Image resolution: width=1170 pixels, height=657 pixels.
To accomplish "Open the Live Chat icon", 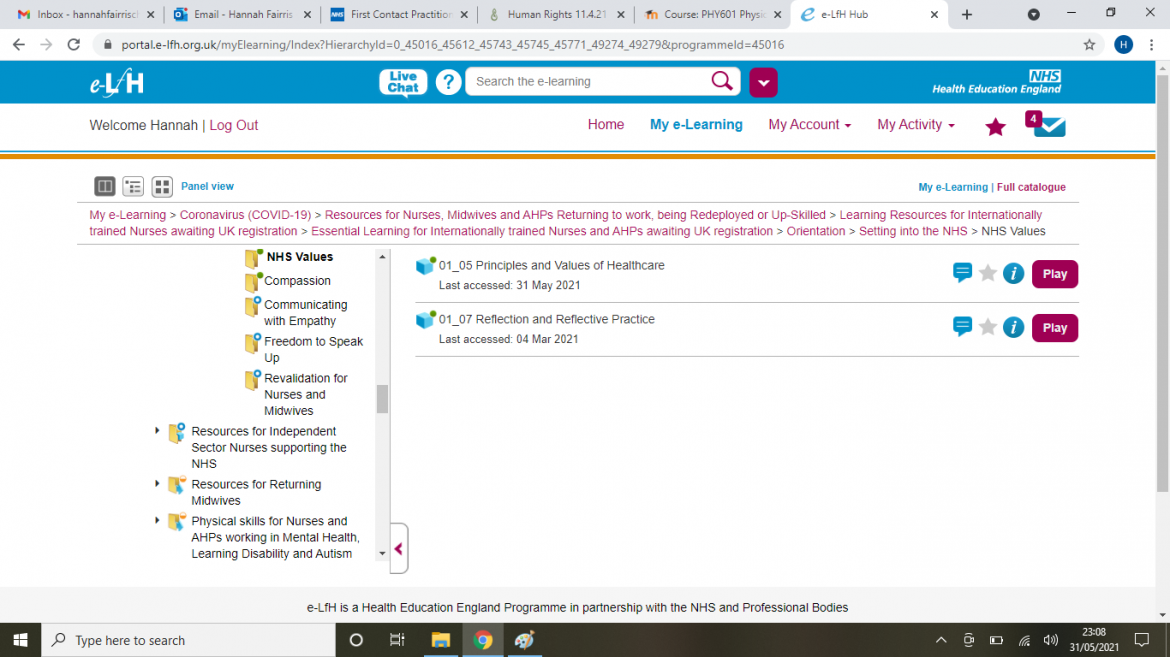I will tap(403, 82).
